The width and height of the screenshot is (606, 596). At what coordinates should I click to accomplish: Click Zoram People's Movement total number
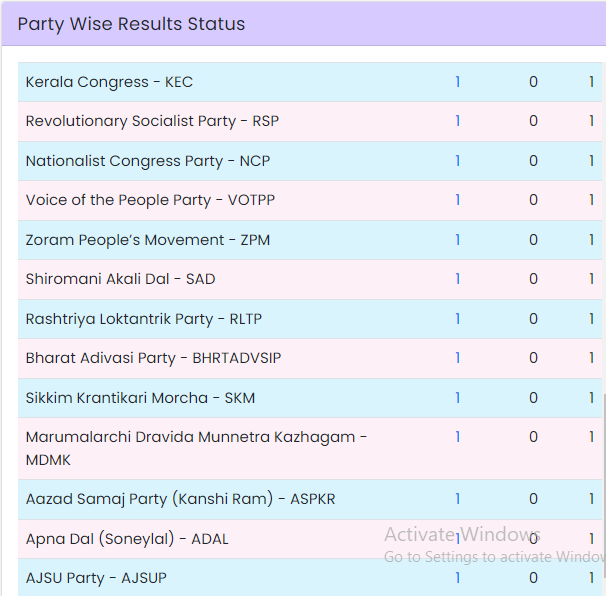(592, 240)
